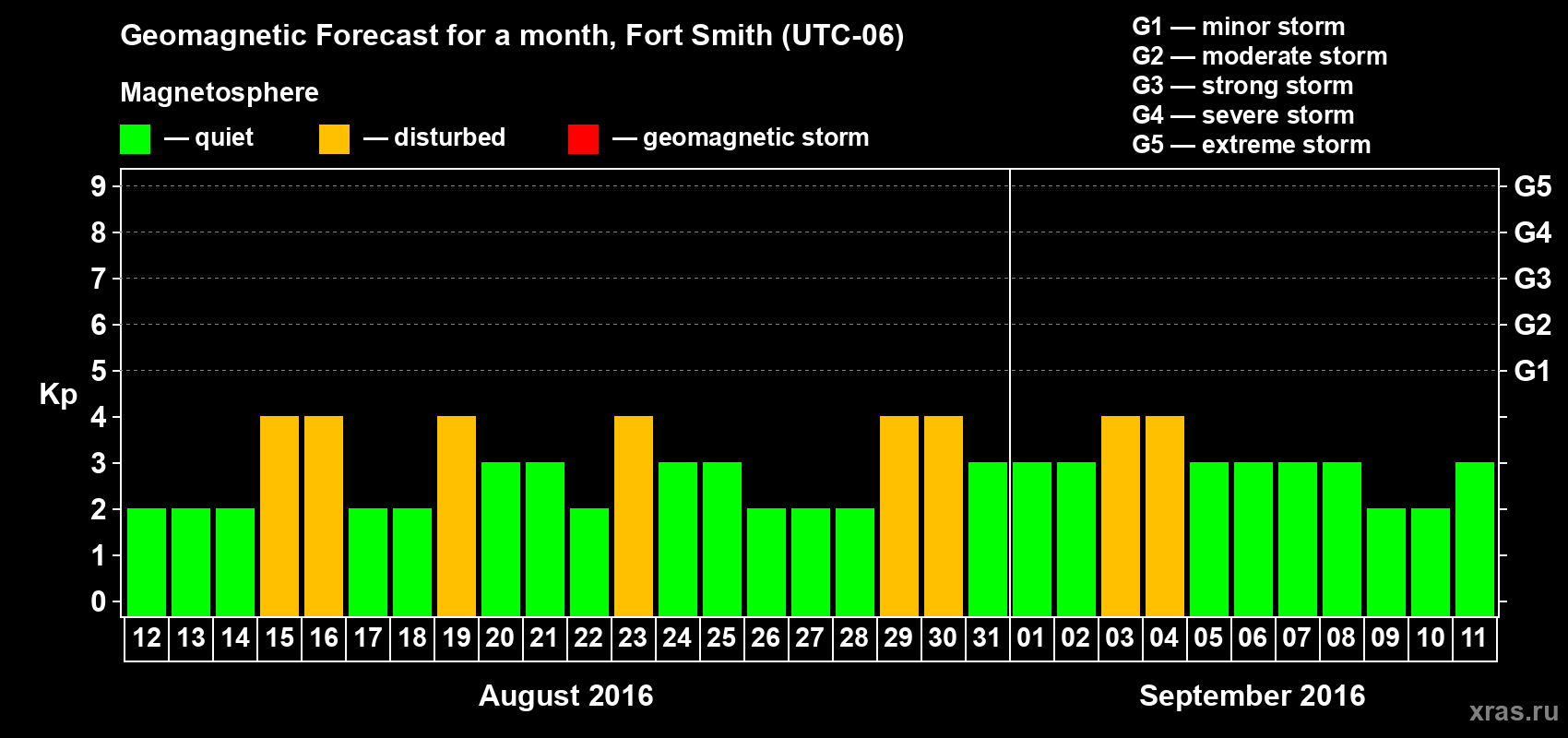Click the date label 21

[x=545, y=638]
